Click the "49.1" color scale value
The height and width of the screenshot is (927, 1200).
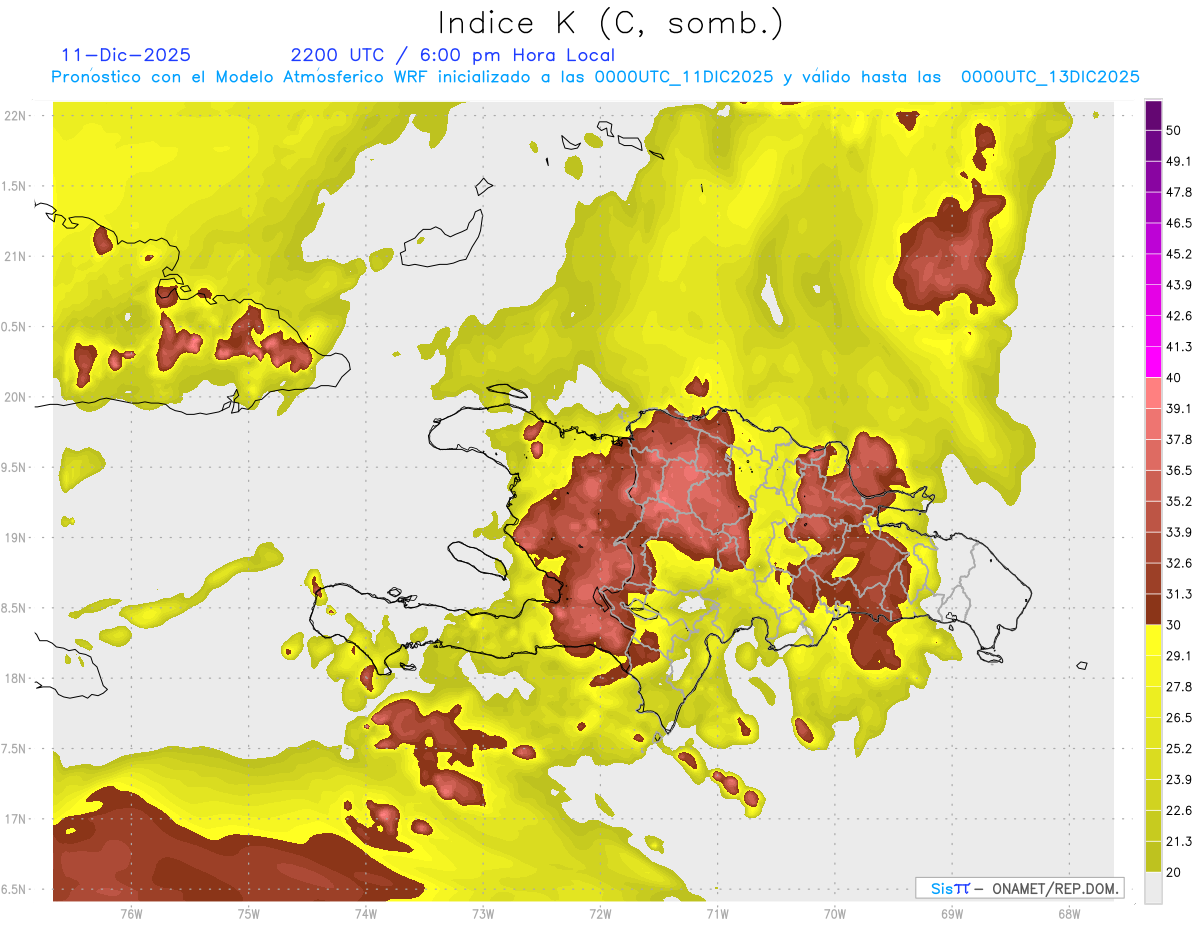tap(1179, 162)
